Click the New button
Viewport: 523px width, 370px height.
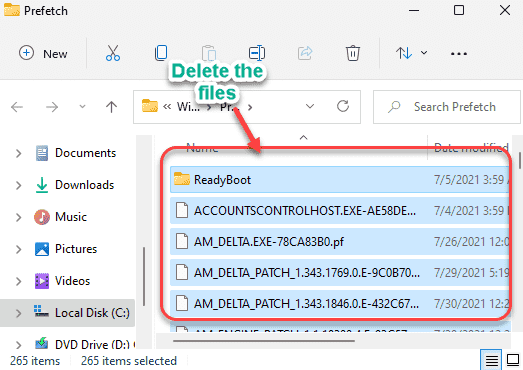[43, 53]
